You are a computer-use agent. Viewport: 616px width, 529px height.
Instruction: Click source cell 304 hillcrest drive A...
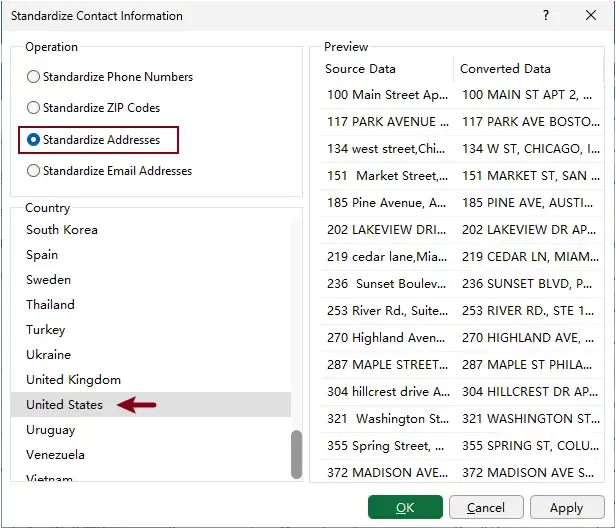point(387,392)
